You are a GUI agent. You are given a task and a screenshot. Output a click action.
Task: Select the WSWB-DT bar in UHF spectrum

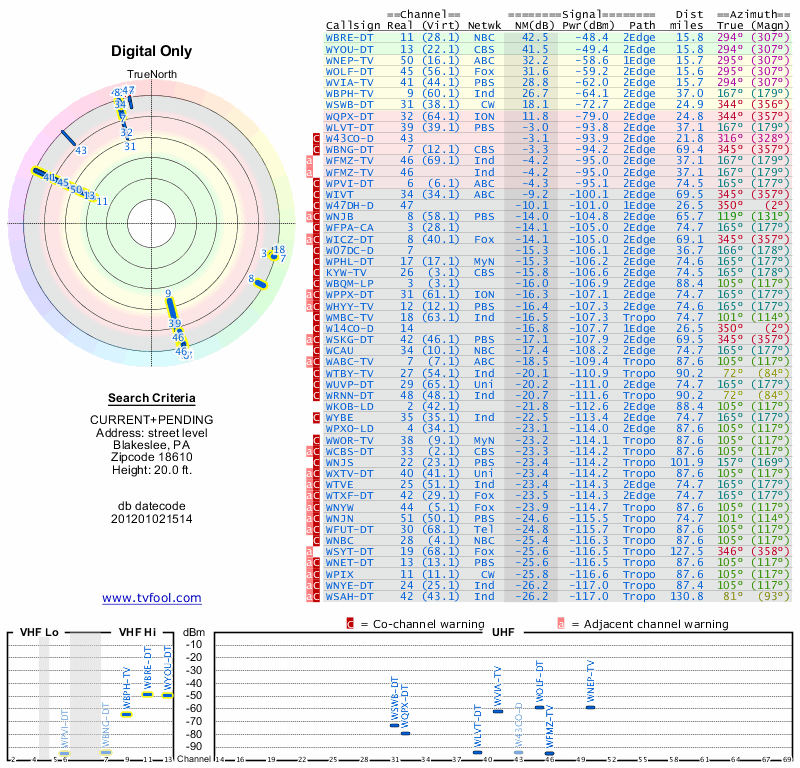394,724
